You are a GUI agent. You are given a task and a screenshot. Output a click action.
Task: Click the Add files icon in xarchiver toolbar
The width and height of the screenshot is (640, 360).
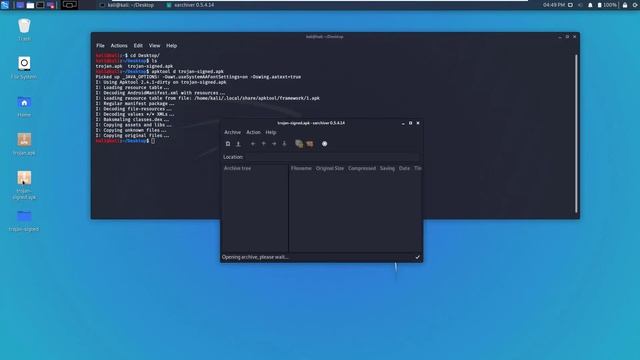pos(299,144)
